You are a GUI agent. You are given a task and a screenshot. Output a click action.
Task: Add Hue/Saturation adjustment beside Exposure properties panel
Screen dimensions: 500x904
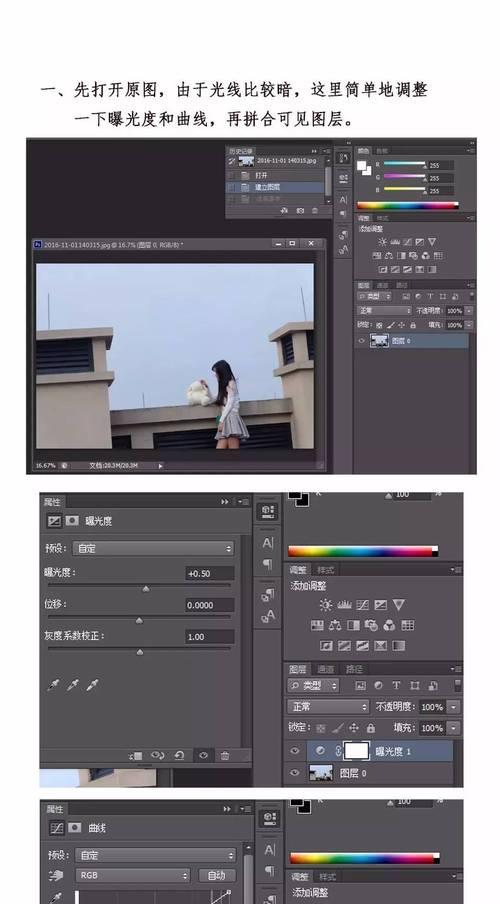(317, 625)
